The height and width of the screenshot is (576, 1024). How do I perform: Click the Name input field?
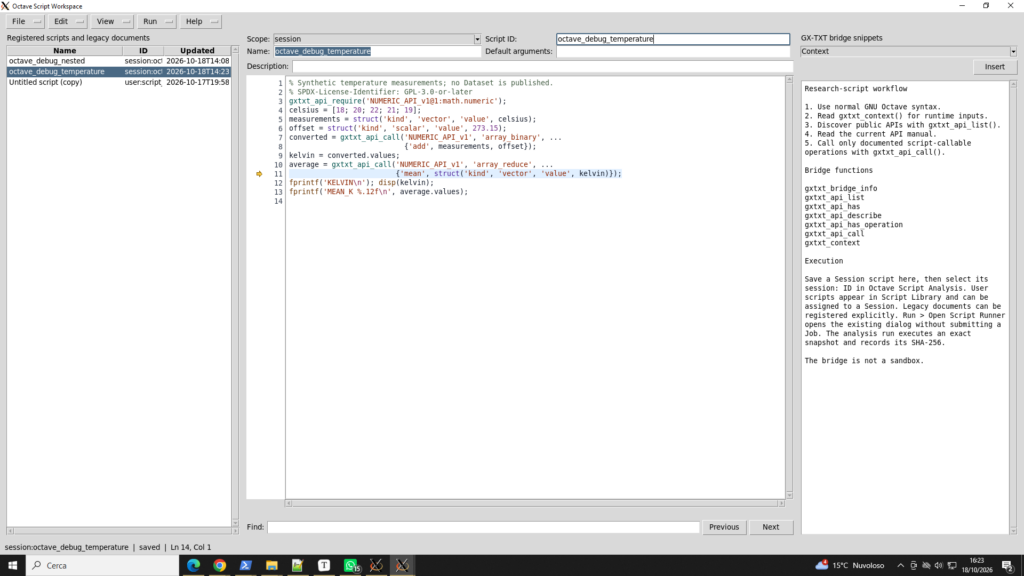pos(377,51)
